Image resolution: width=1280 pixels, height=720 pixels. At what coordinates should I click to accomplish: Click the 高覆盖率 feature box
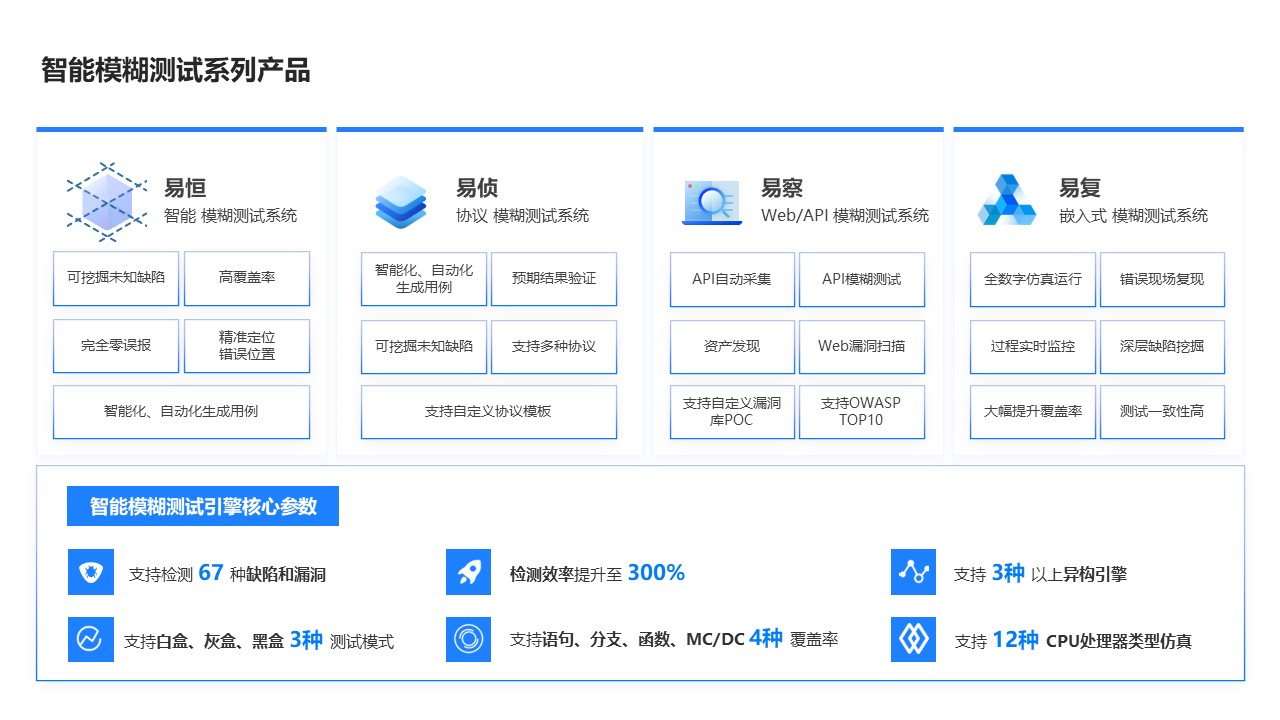(x=247, y=278)
